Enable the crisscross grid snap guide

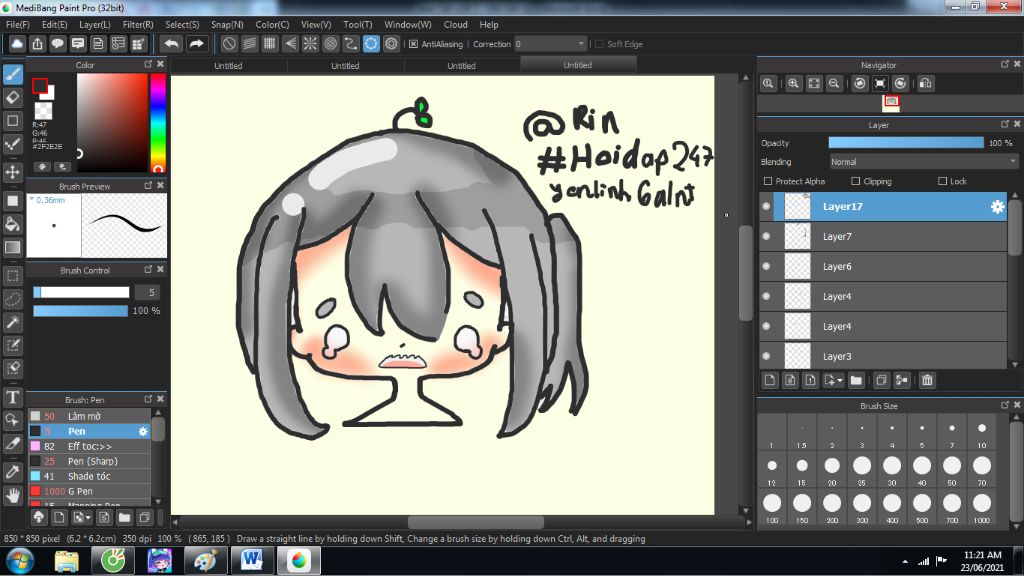[x=270, y=44]
